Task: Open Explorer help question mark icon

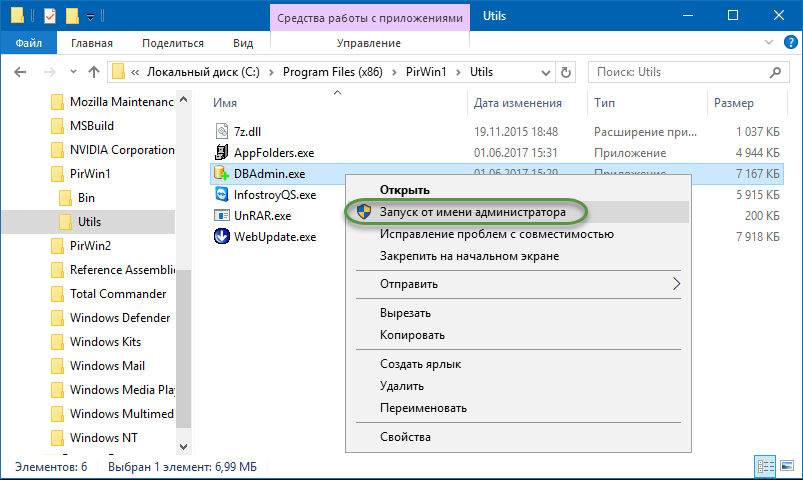Action: [x=790, y=43]
